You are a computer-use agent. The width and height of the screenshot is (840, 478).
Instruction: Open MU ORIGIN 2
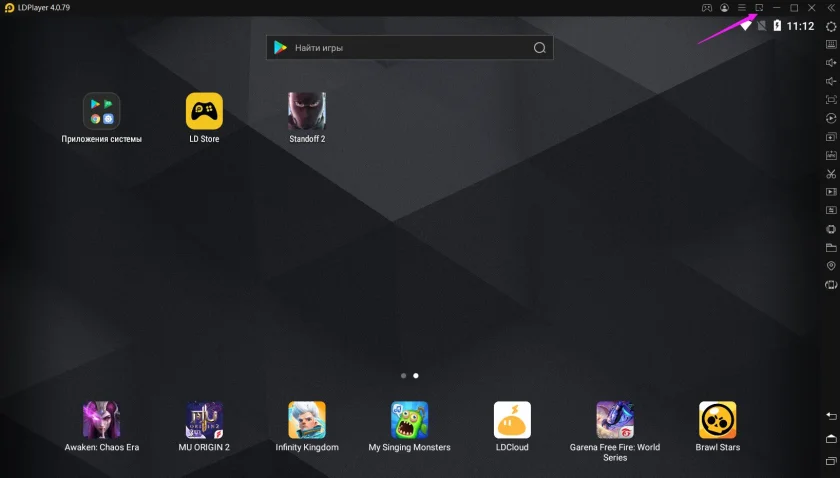204,427
